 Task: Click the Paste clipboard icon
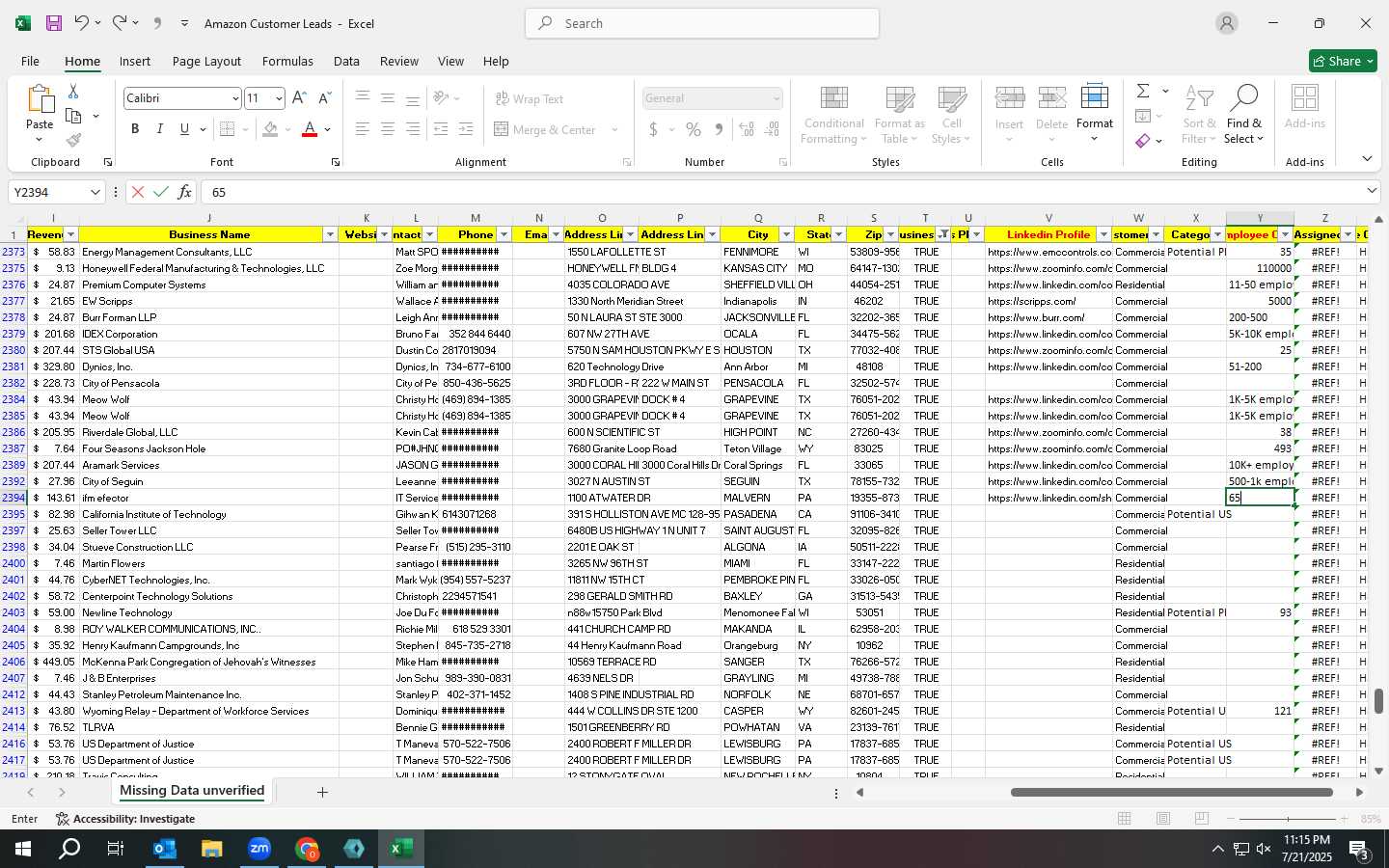click(40, 99)
